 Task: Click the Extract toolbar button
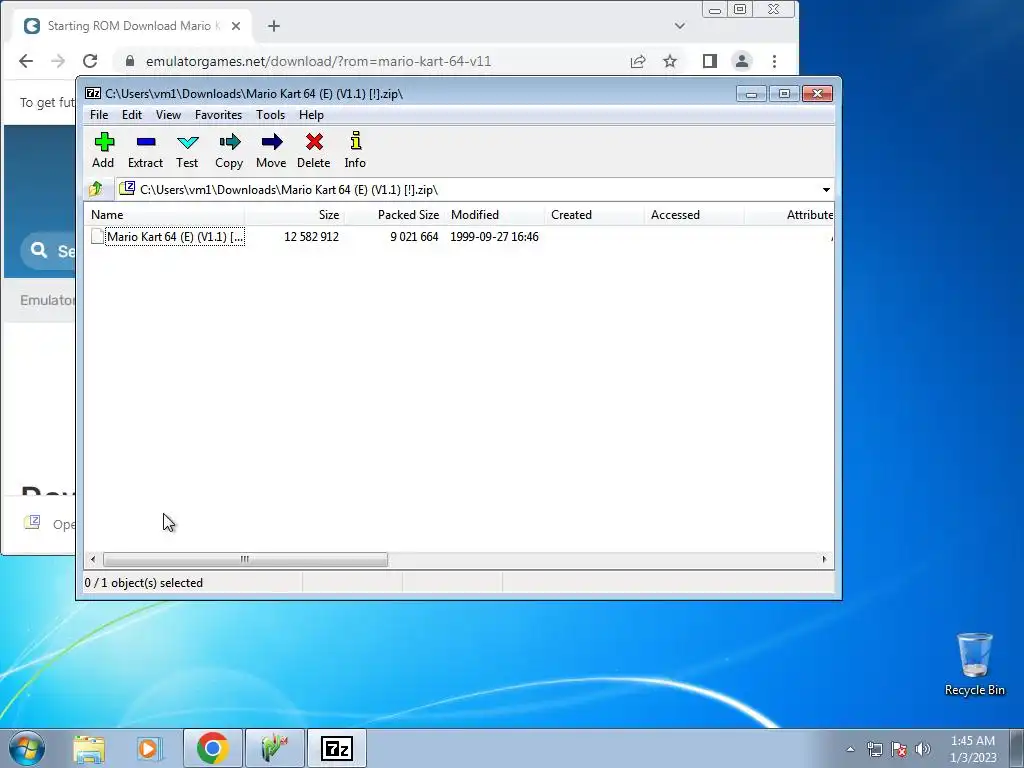tap(145, 150)
